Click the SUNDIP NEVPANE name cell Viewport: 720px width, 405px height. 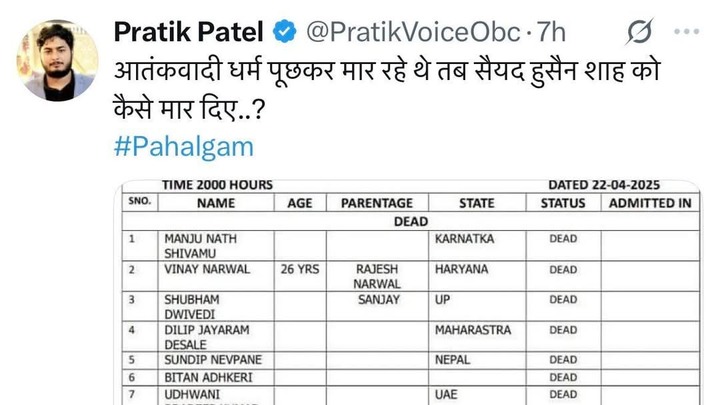213,360
